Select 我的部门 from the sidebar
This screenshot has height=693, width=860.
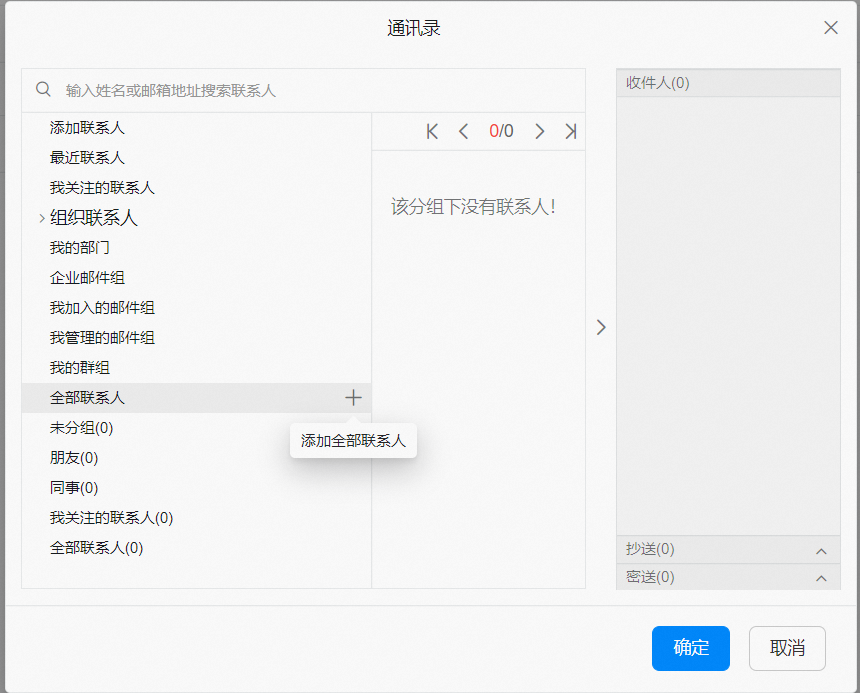coord(80,247)
